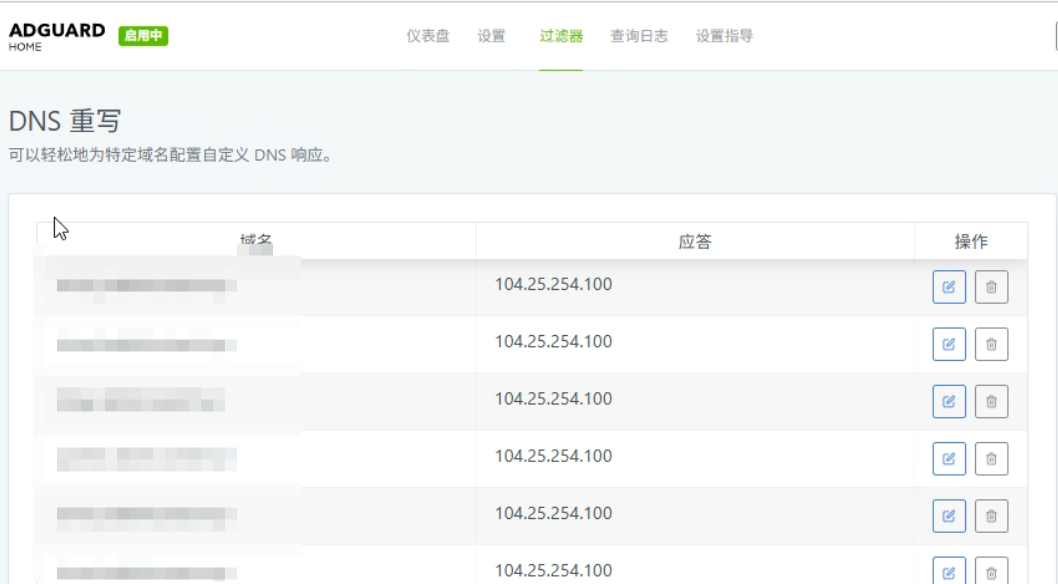Delete the fifth rewrite entry
The height and width of the screenshot is (584, 1058).
990,515
